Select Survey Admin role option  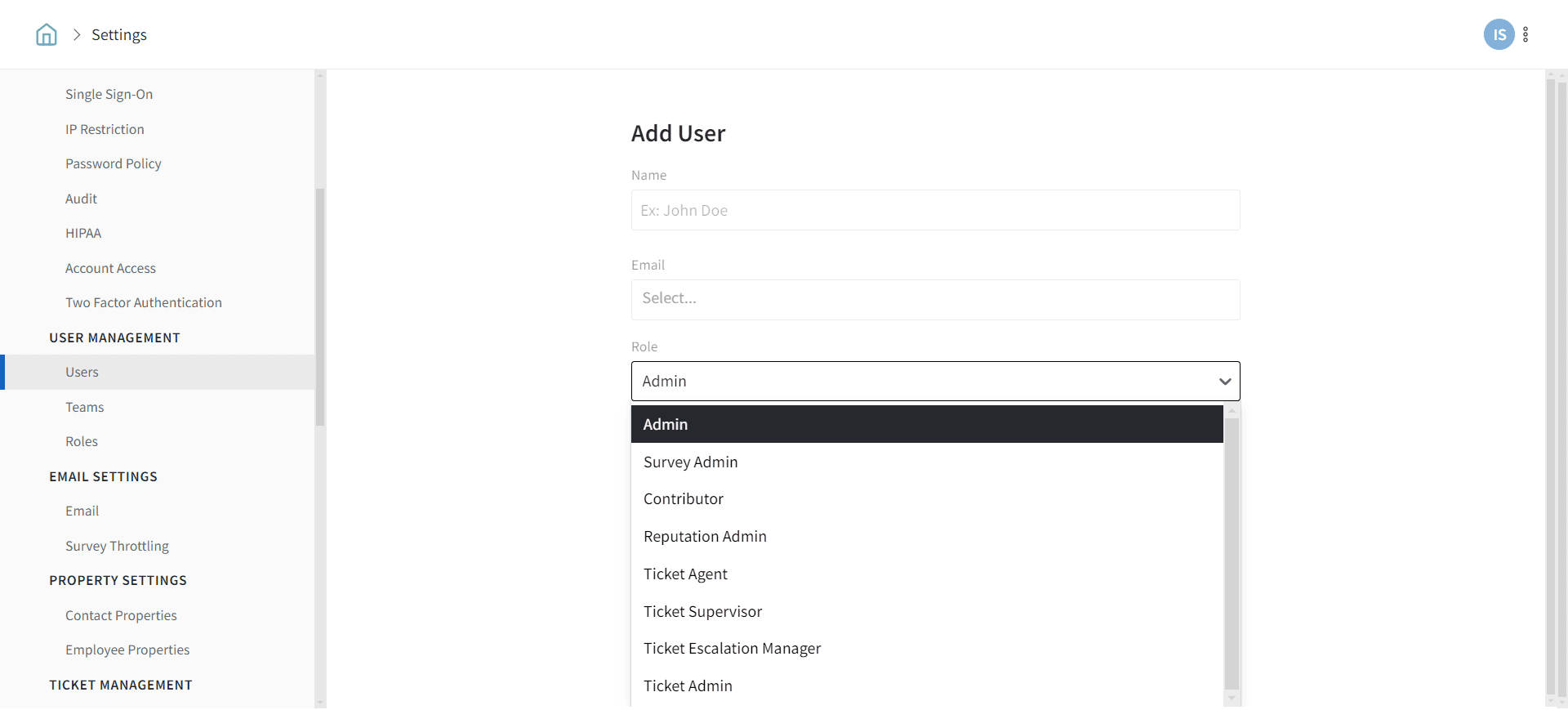point(690,462)
